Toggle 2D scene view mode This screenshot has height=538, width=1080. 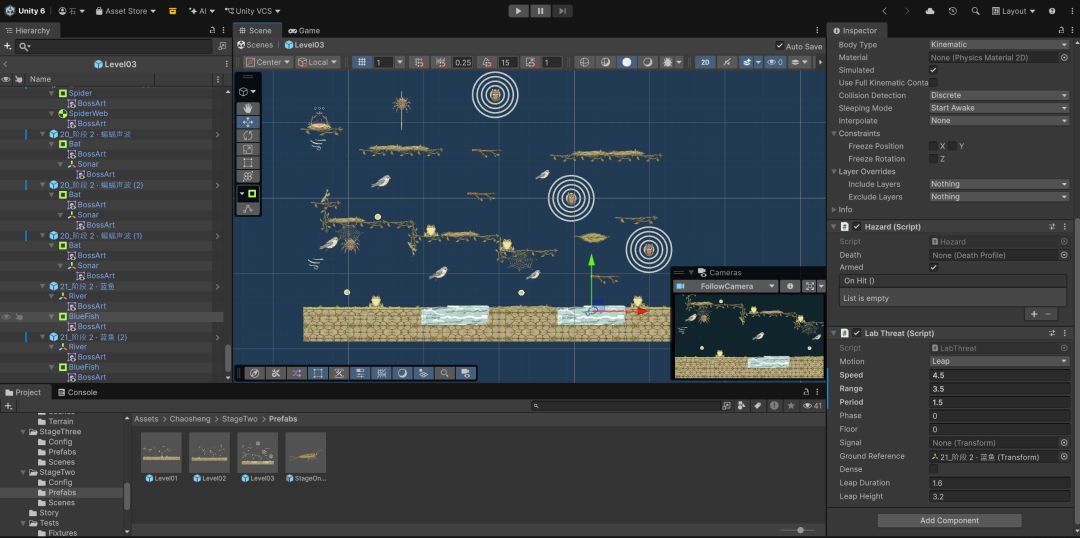705,62
